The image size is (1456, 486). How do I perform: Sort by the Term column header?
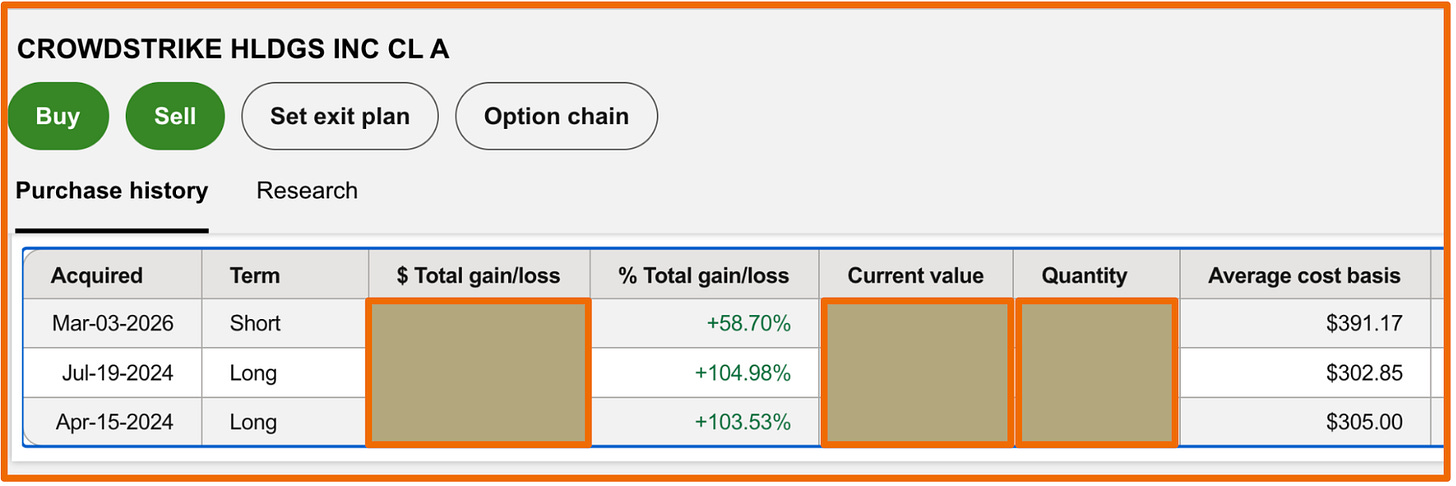pos(255,276)
